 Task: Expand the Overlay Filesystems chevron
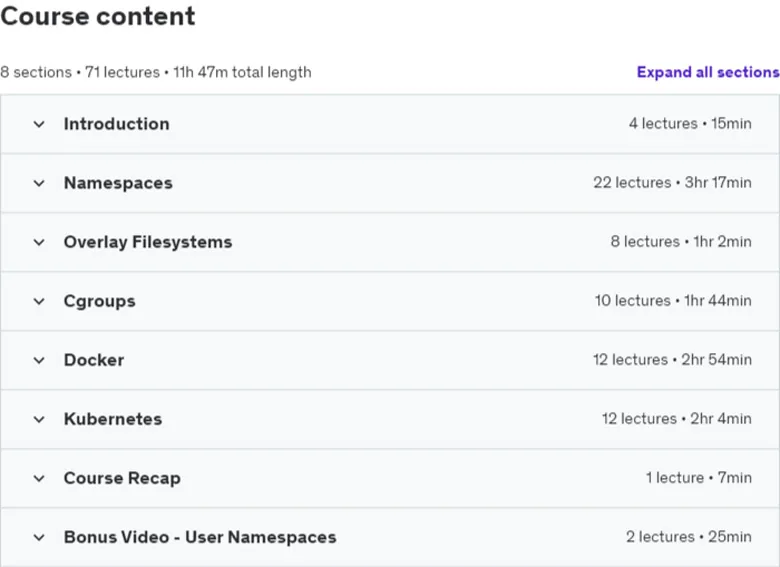coord(39,242)
